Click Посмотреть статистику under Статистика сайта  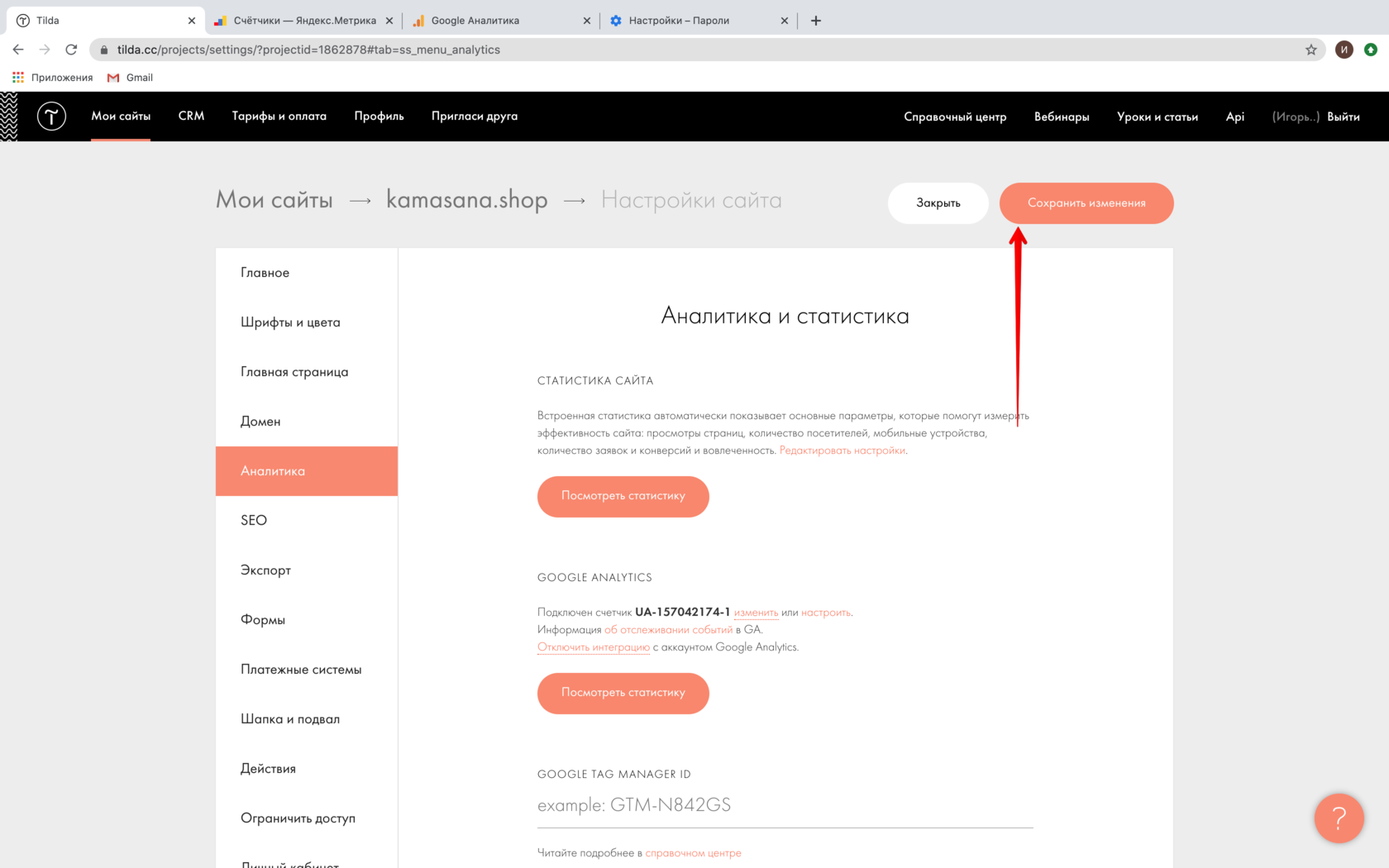[x=623, y=496]
